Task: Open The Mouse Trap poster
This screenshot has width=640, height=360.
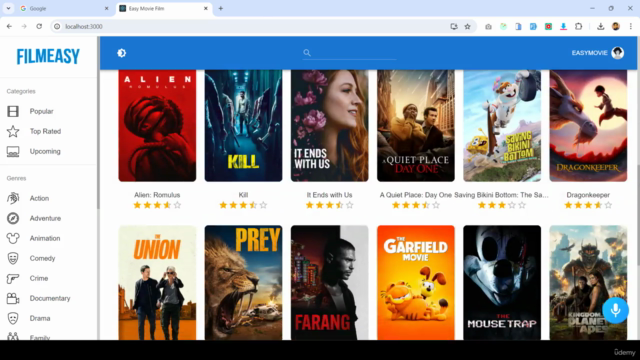Action: [502, 282]
